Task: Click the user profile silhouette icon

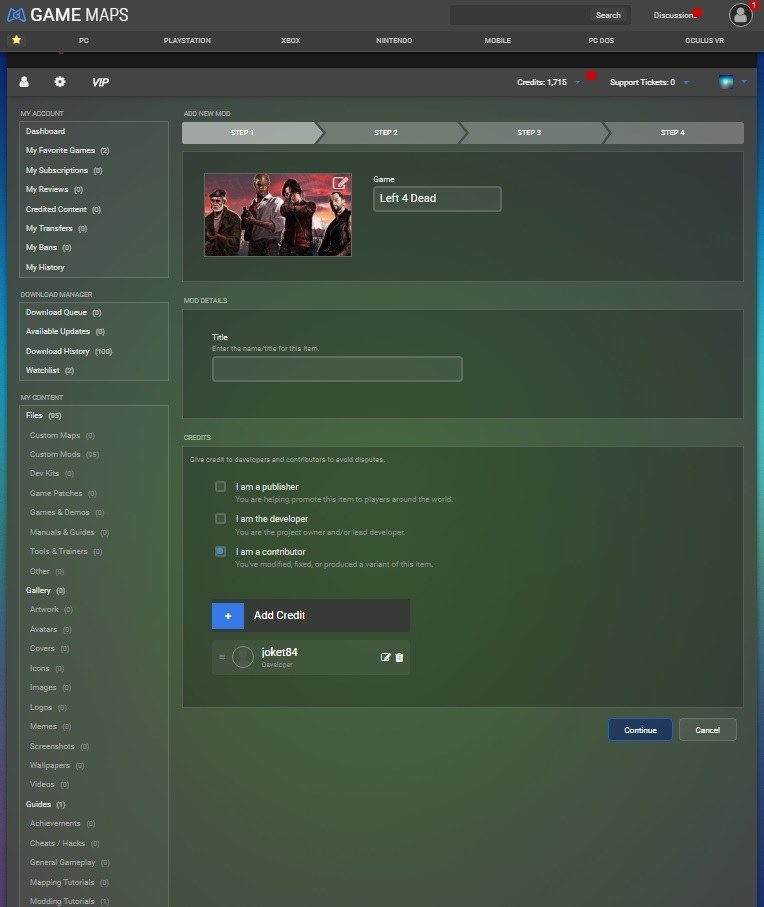Action: point(24,82)
